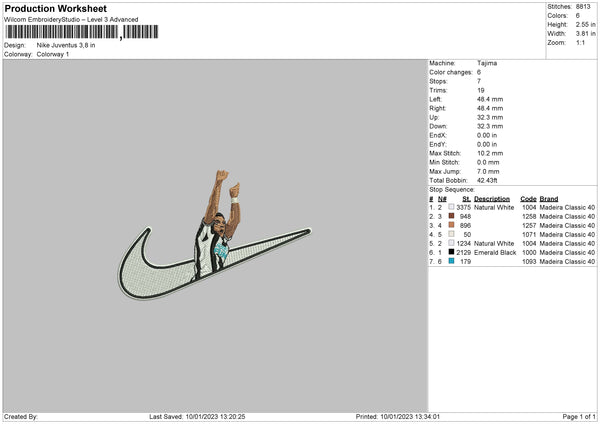This screenshot has height=424, width=600.
Task: Click the Description column header
Action: 492,199
